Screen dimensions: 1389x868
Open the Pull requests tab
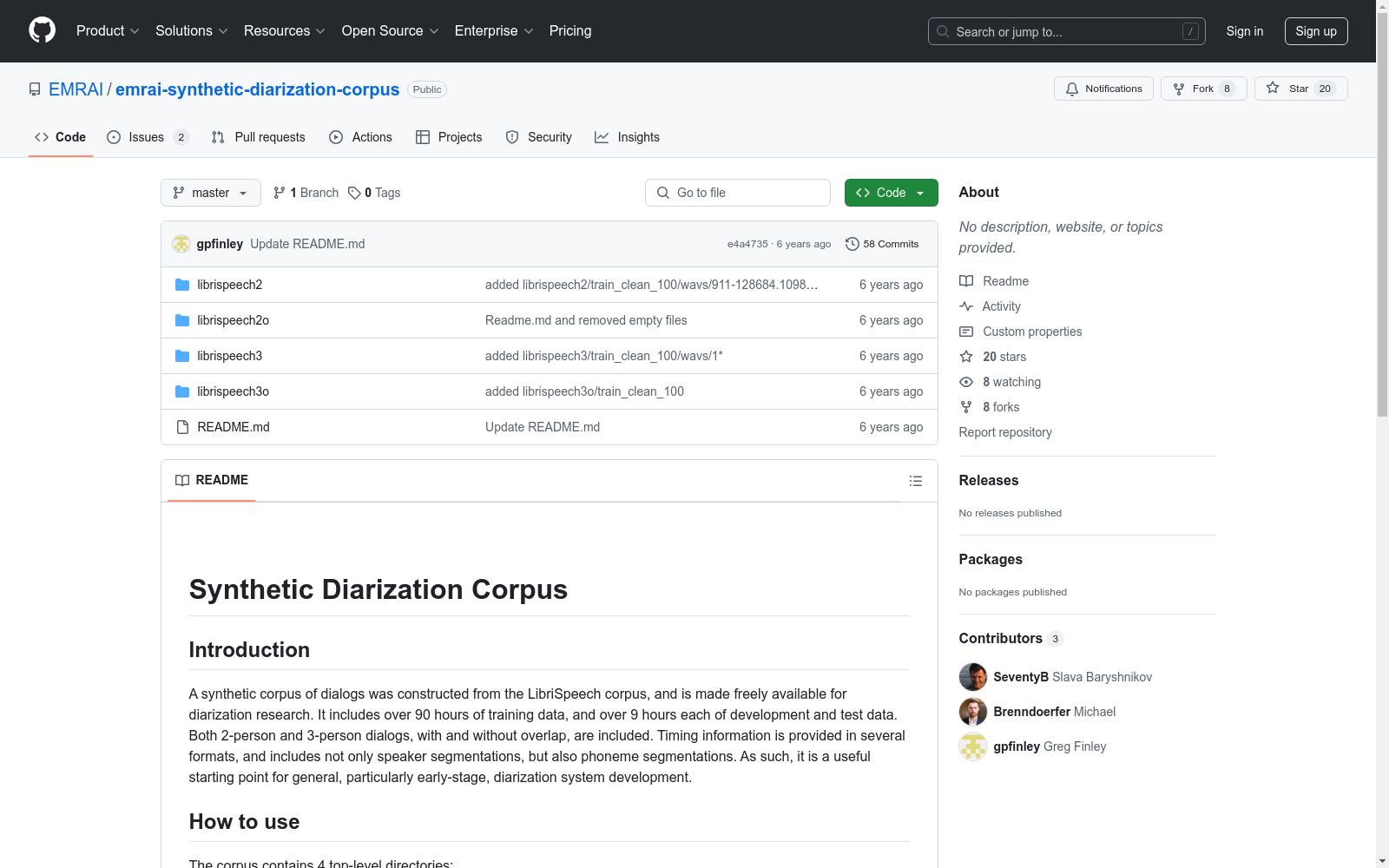[x=259, y=137]
